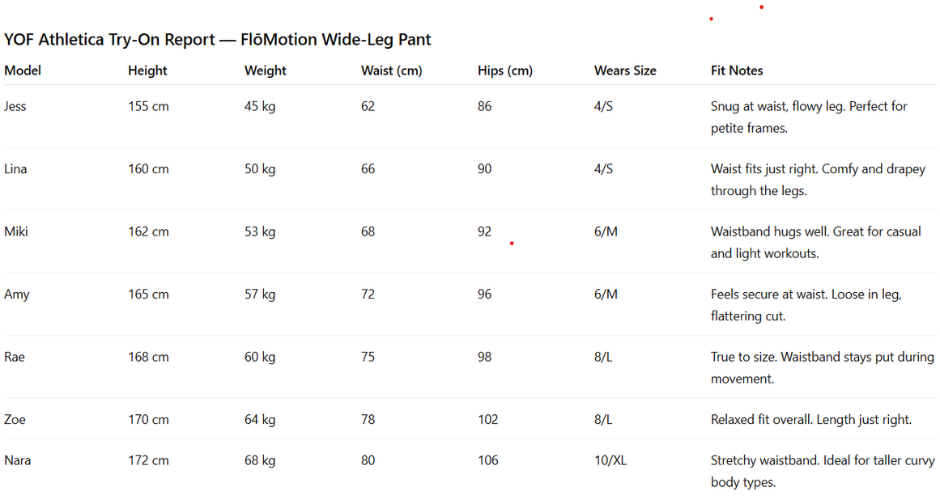The image size is (940, 504).
Task: Select the Wears Size column header
Action: (x=625, y=71)
